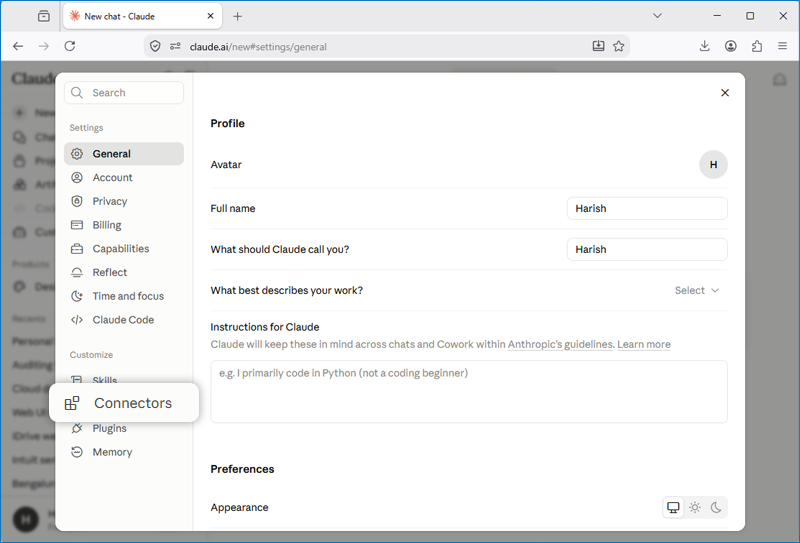The image size is (800, 543).
Task: Open the Firefox list all tabs chevron
Action: click(657, 16)
